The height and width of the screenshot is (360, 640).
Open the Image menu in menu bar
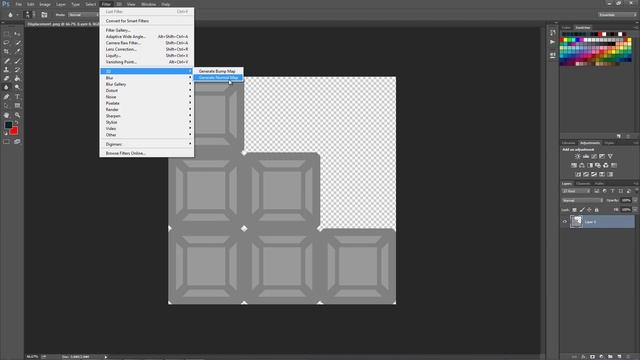[x=45, y=4]
